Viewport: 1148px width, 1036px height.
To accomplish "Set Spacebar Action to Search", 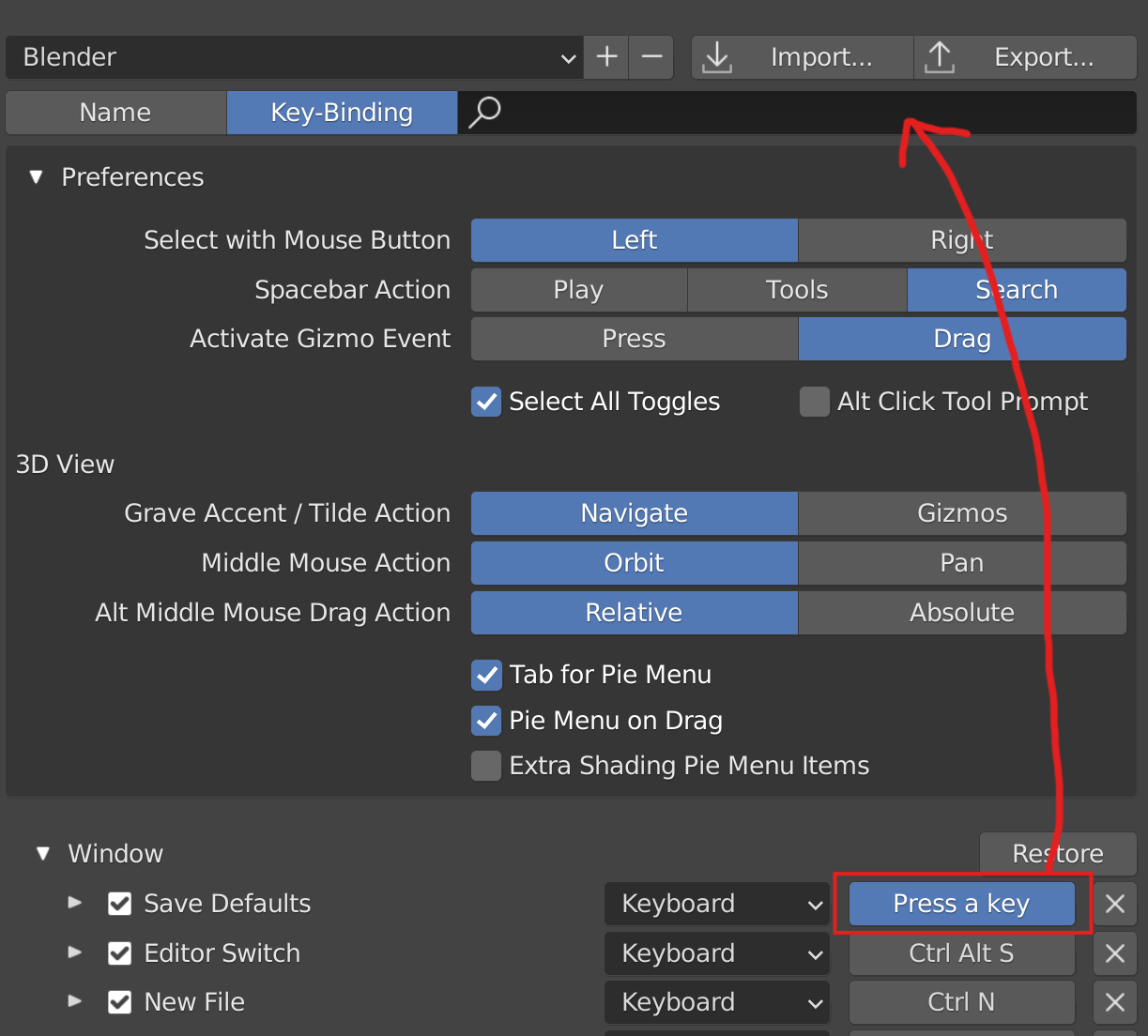I will coord(1017,290).
